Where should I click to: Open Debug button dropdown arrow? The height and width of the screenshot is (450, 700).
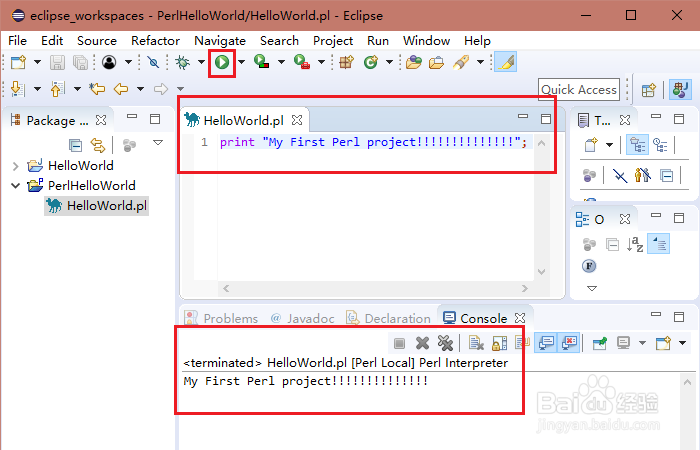pyautogui.click(x=201, y=62)
